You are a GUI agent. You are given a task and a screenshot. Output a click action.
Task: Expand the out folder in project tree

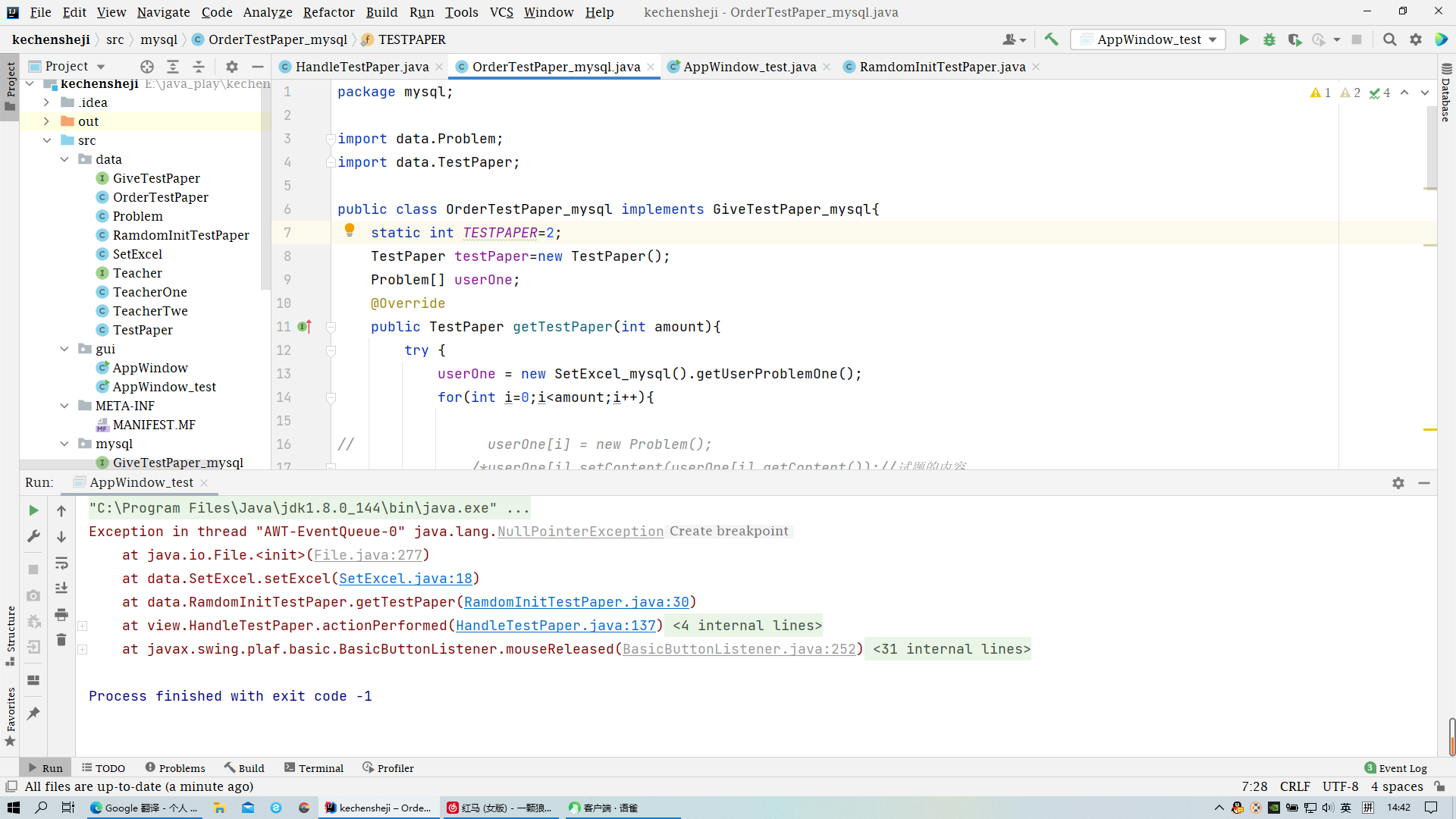[47, 121]
